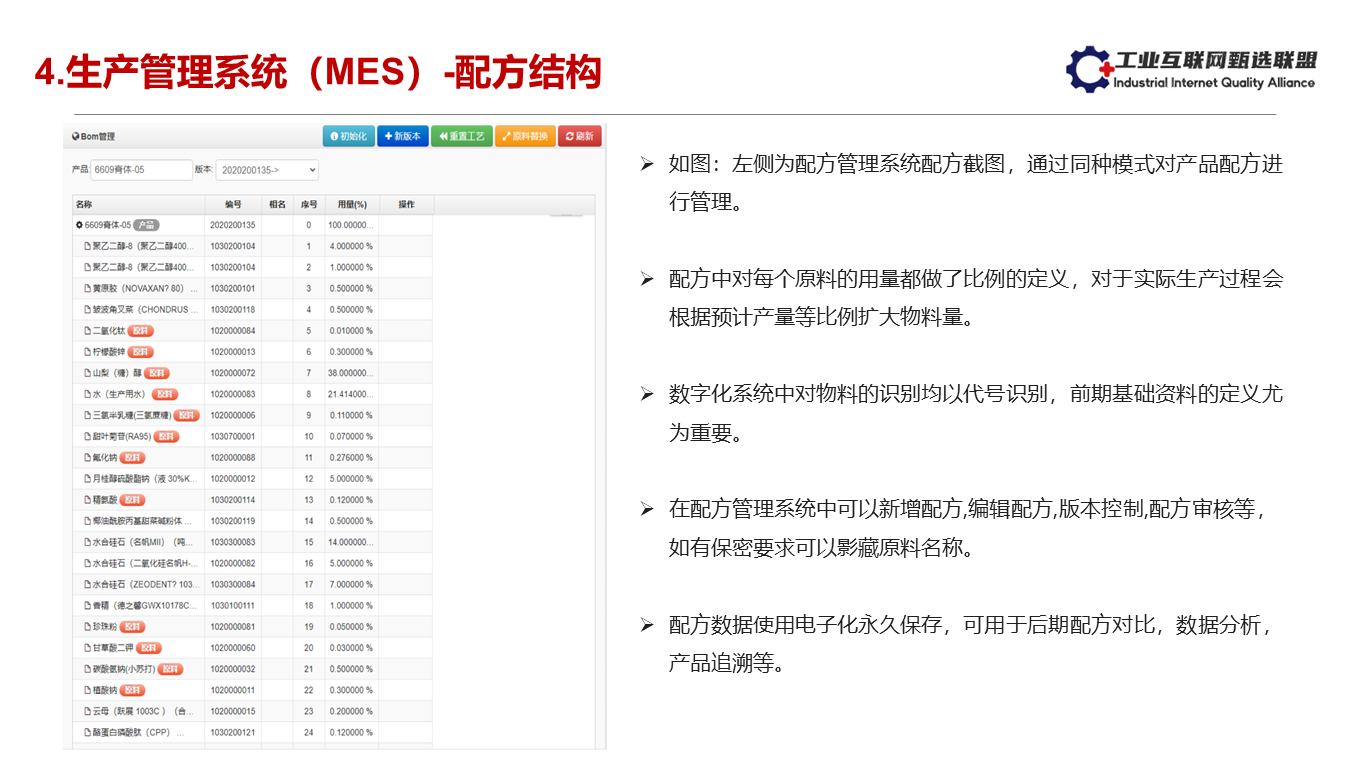Click file icon of 碳酸氢钠(小苏打) row

pos(88,669)
